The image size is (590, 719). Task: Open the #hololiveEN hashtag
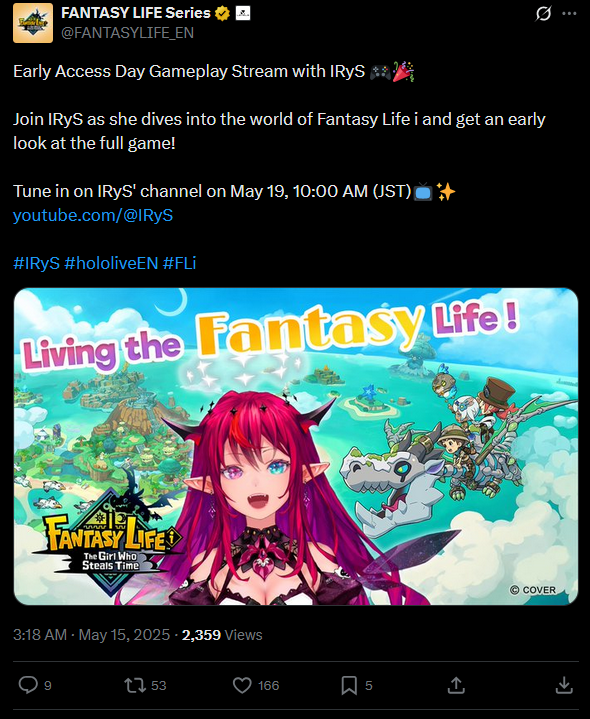111,263
